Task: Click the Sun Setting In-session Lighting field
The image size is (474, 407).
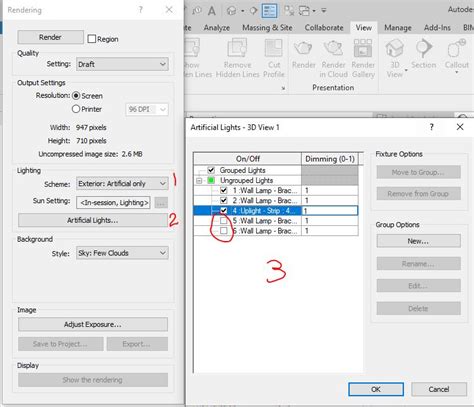Action: [x=113, y=203]
